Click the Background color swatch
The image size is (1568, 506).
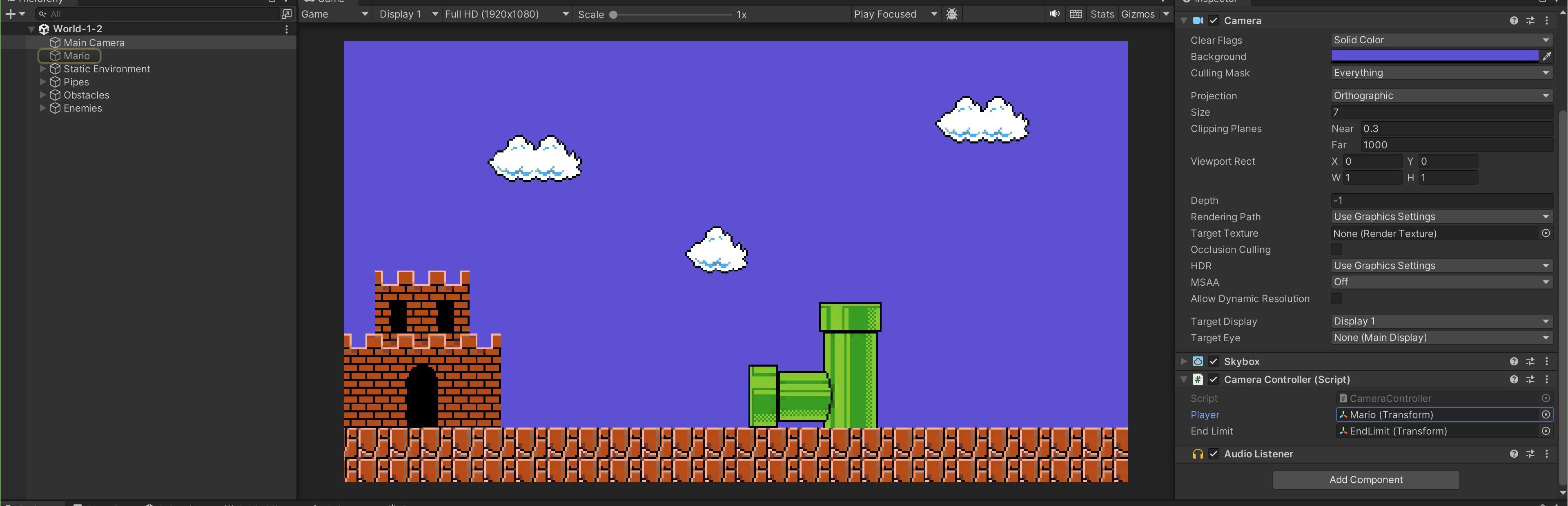click(x=1434, y=56)
